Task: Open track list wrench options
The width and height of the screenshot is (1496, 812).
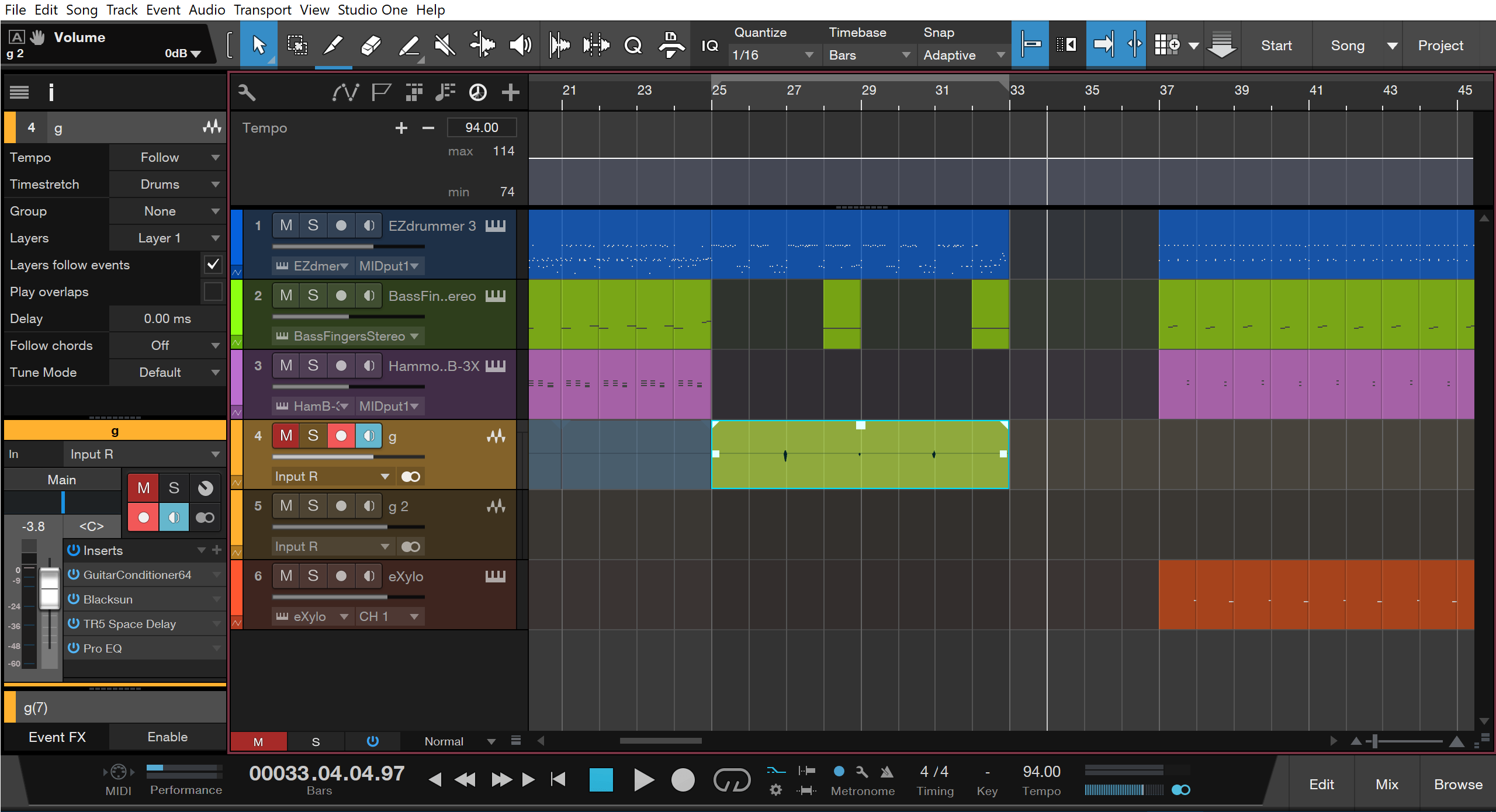Action: [247, 92]
